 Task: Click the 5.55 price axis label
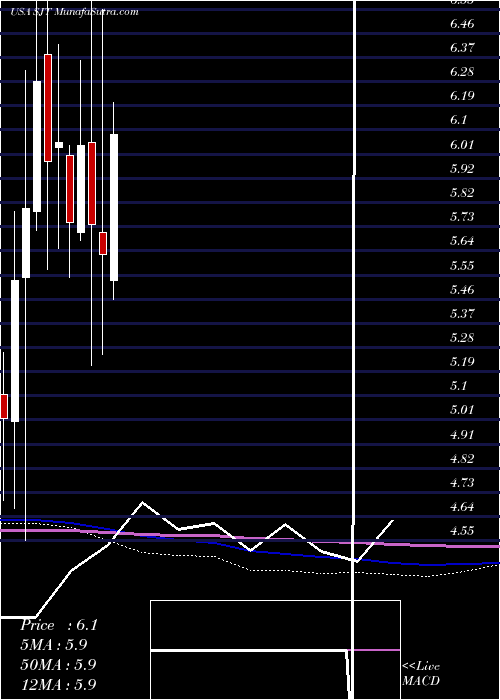pyautogui.click(x=462, y=266)
